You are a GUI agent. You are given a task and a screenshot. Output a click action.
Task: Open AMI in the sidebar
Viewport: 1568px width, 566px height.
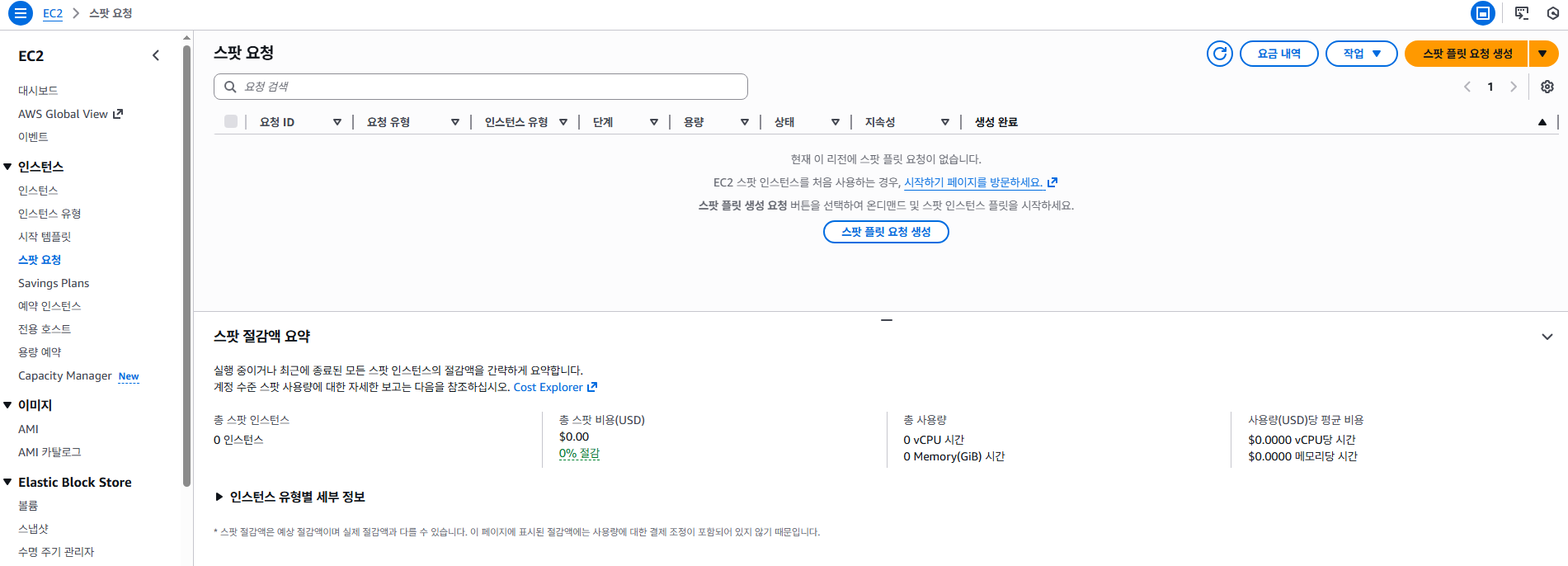tap(28, 429)
